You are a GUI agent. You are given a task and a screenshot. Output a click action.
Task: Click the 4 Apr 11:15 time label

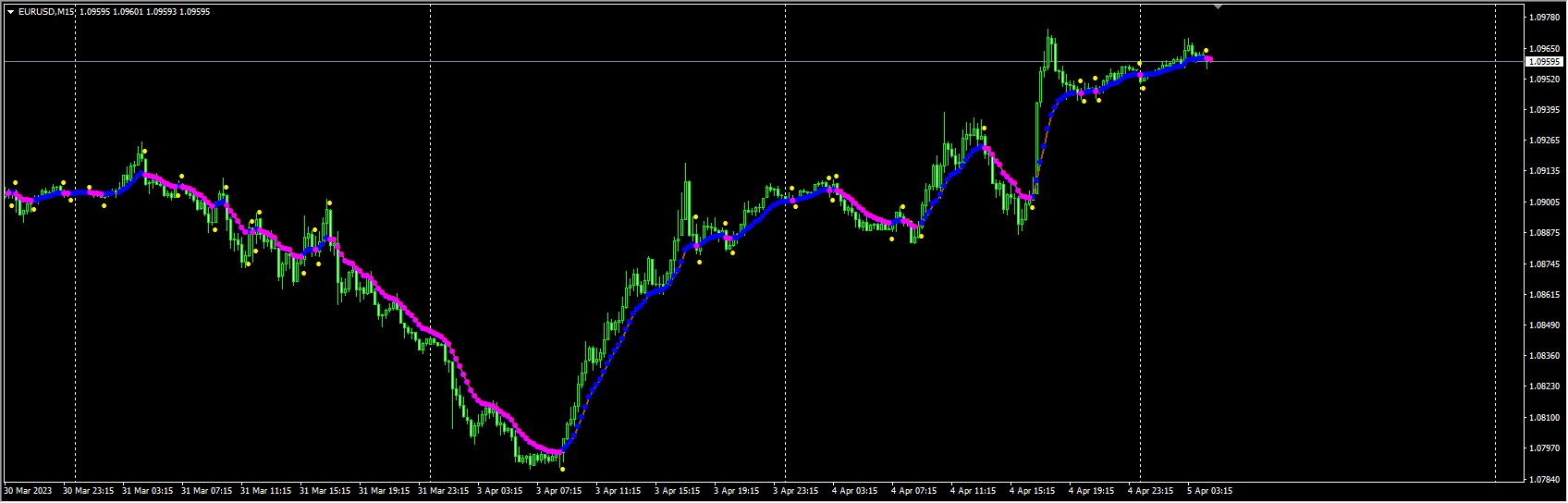pos(974,491)
